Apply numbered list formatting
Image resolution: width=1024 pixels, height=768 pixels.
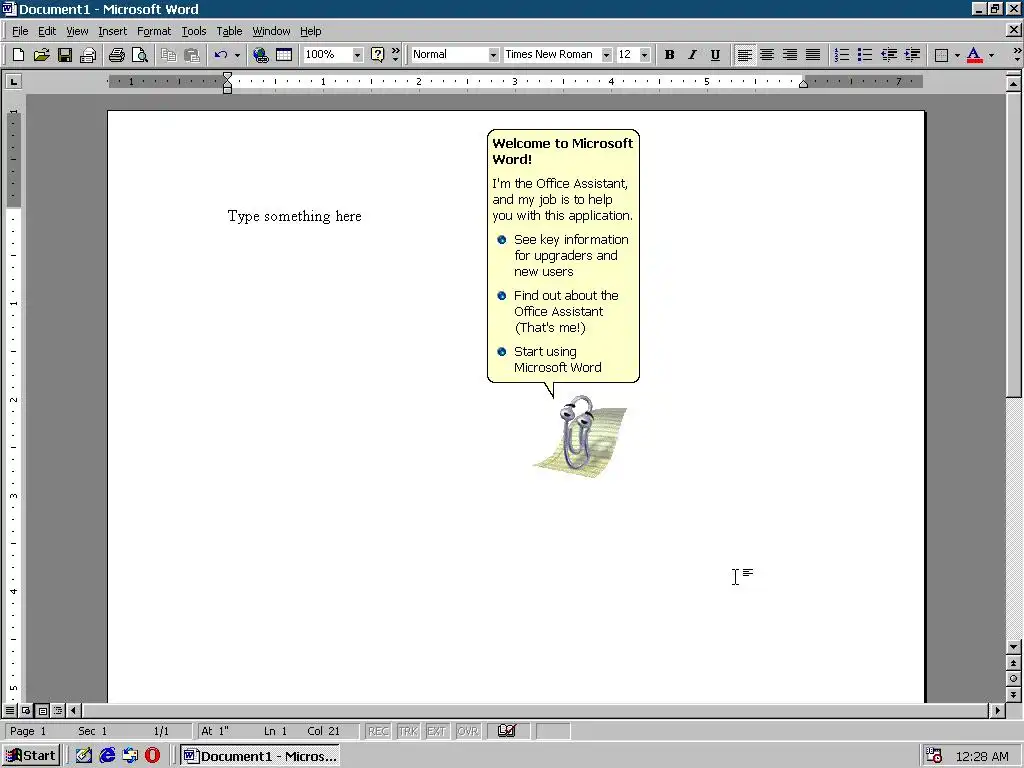(842, 55)
